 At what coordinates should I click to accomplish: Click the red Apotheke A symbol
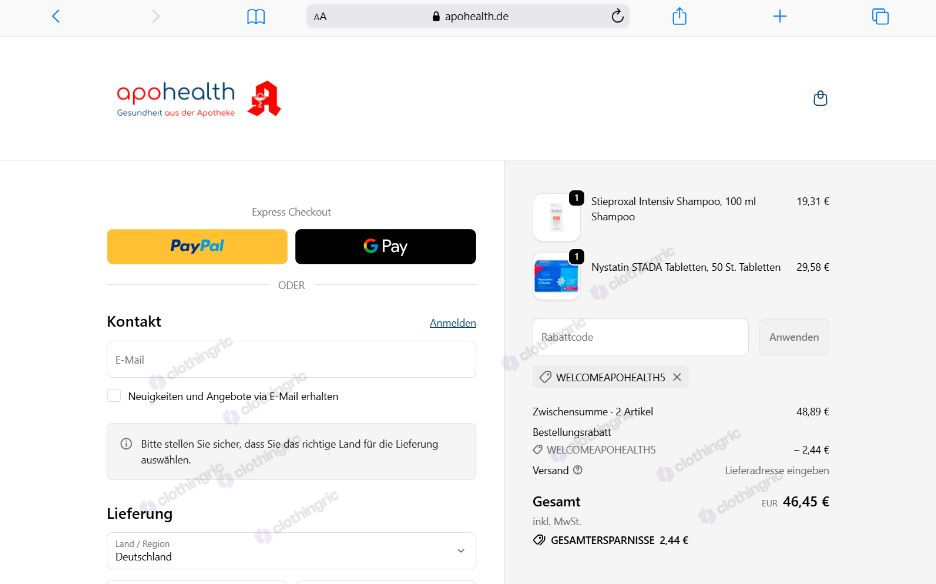[264, 99]
